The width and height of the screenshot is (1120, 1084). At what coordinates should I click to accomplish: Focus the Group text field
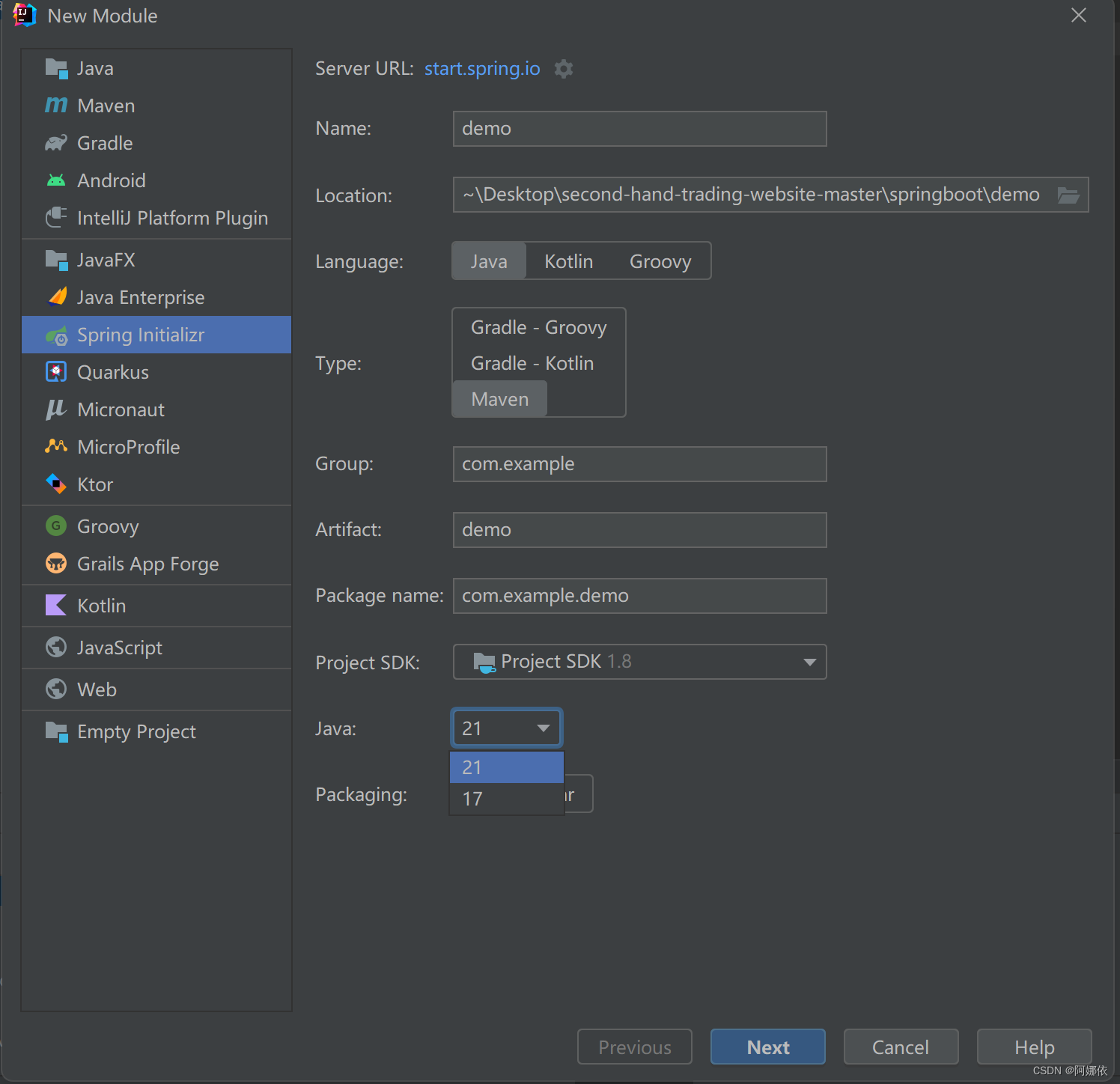coord(640,464)
